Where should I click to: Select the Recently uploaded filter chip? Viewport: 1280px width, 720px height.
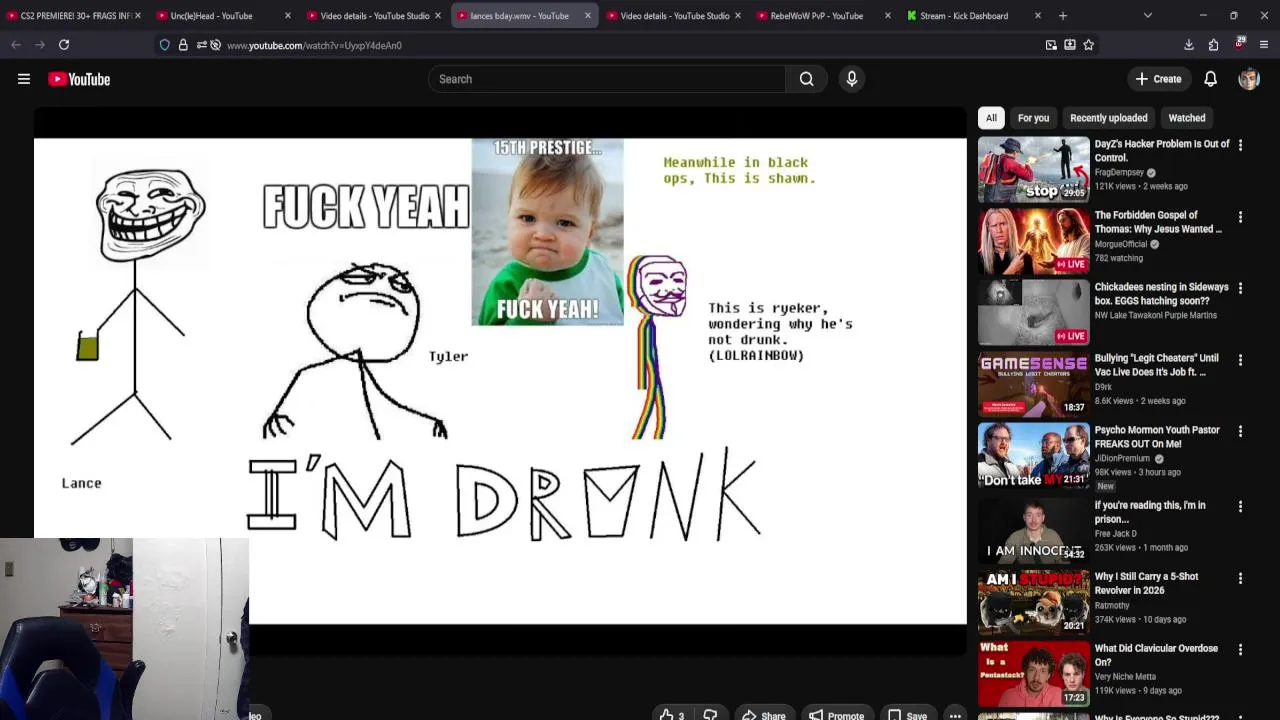point(1108,118)
